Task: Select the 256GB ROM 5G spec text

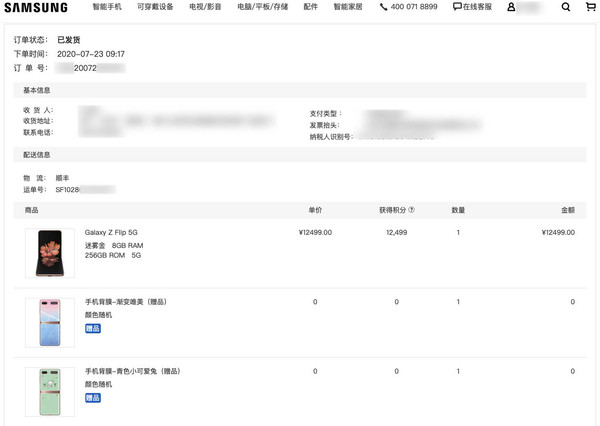Action: [x=113, y=255]
